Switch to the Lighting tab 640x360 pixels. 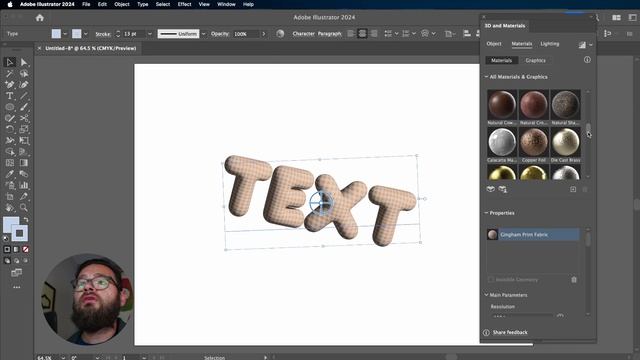click(550, 44)
